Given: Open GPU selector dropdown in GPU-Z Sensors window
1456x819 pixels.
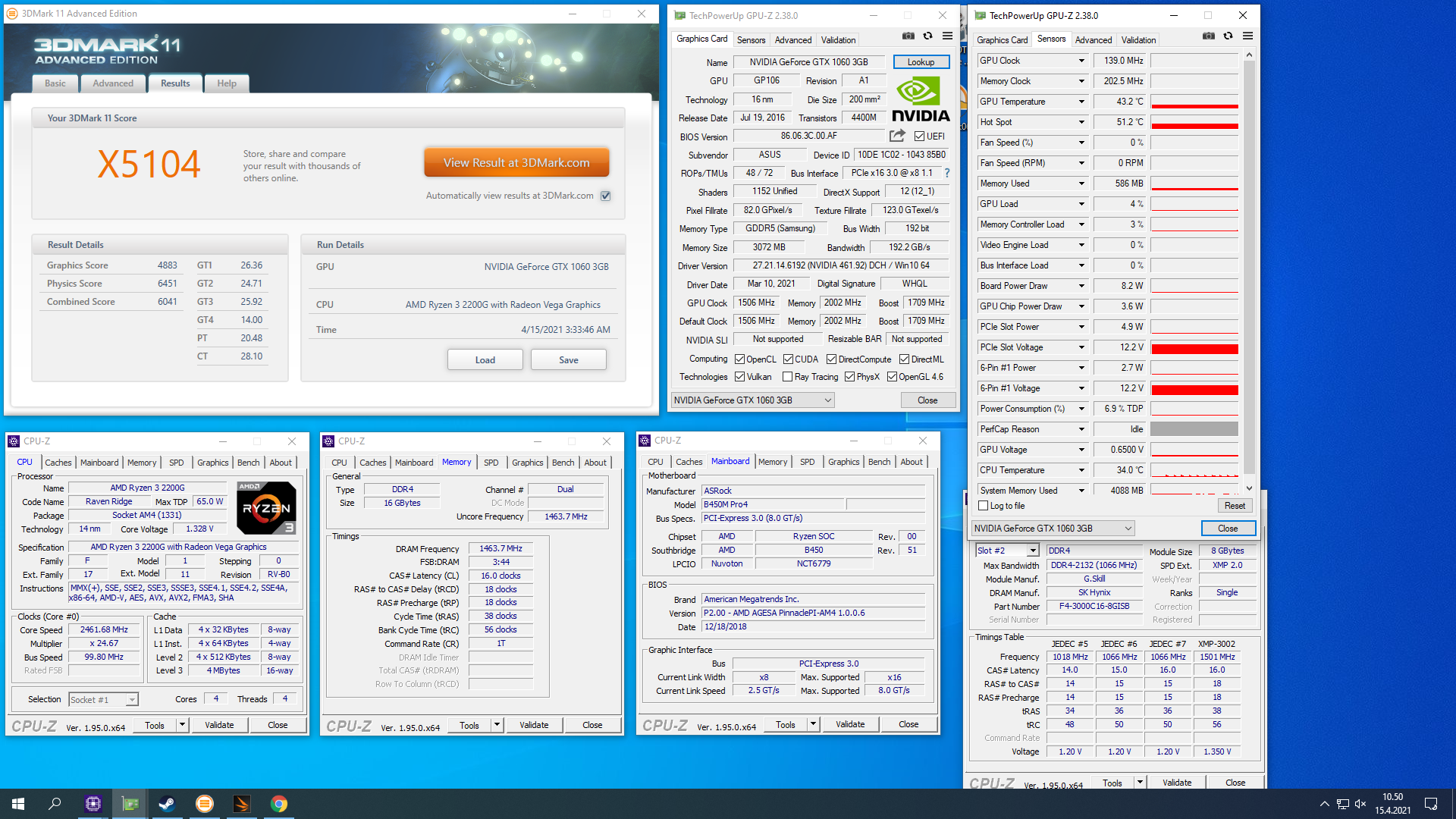Looking at the screenshot, I should (1053, 529).
